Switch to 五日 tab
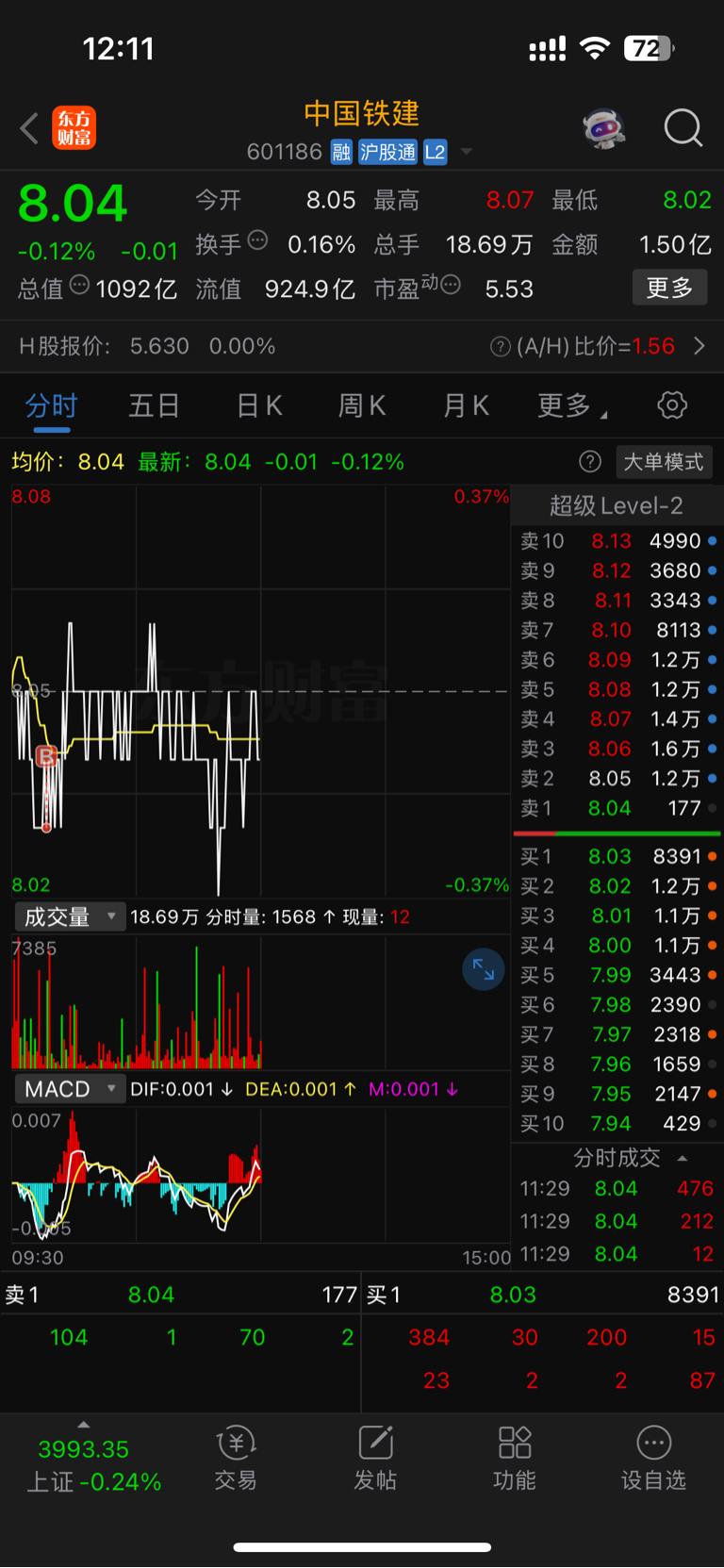The width and height of the screenshot is (724, 1568). tap(155, 406)
